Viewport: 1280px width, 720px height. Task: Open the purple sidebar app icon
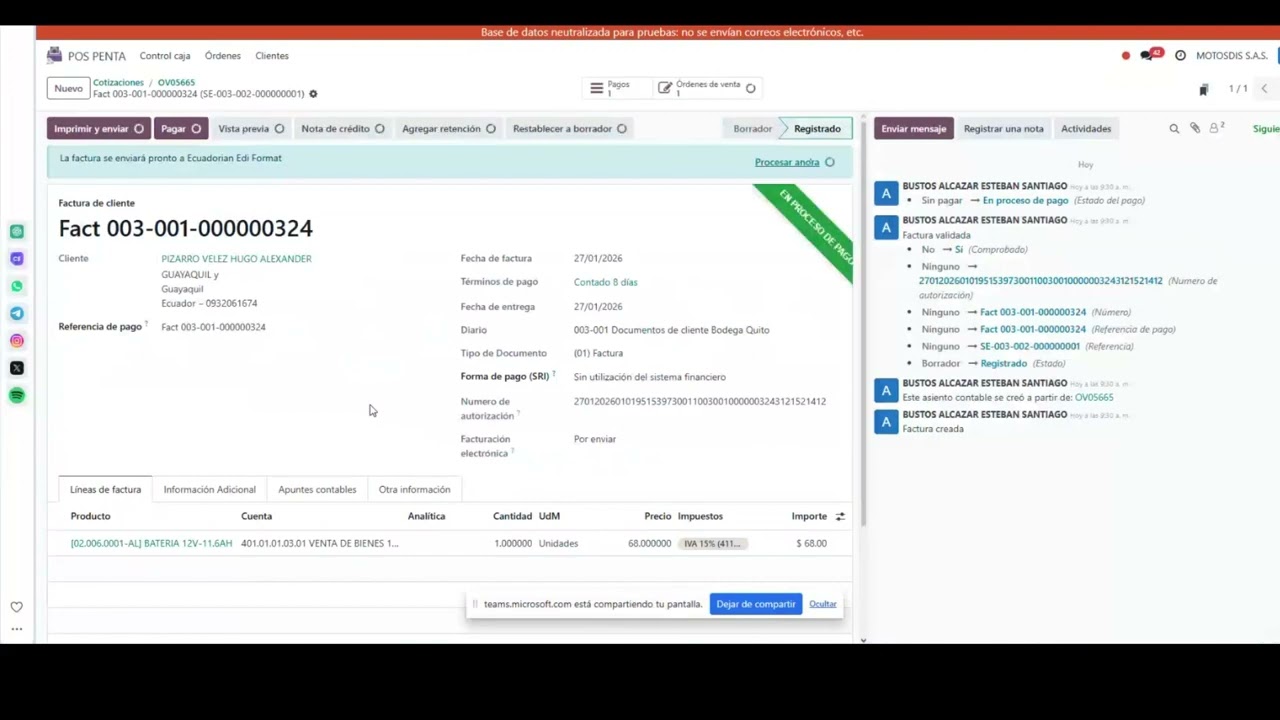coord(17,259)
